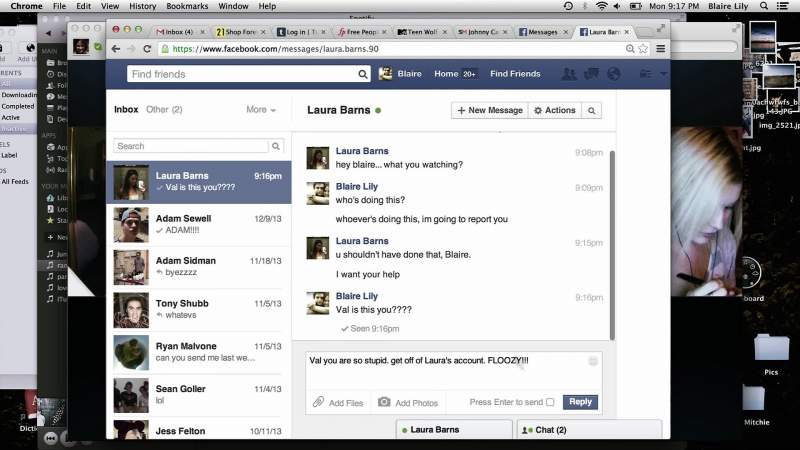Image resolution: width=800 pixels, height=450 pixels.
Task: Reload the page with refresh icon
Action: [147, 49]
